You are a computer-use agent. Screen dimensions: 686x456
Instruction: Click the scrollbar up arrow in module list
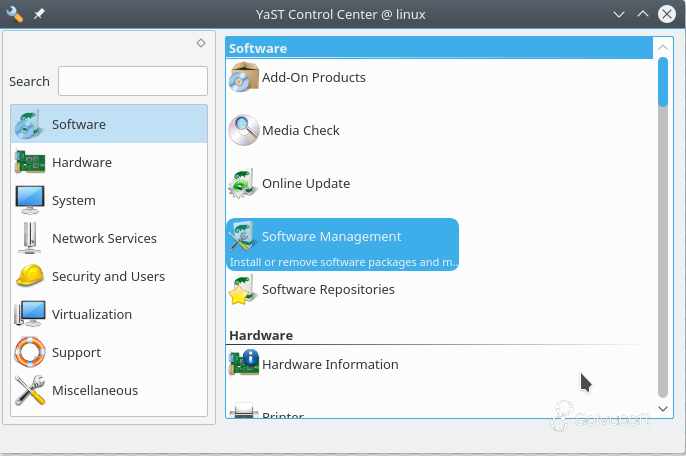pyautogui.click(x=663, y=47)
